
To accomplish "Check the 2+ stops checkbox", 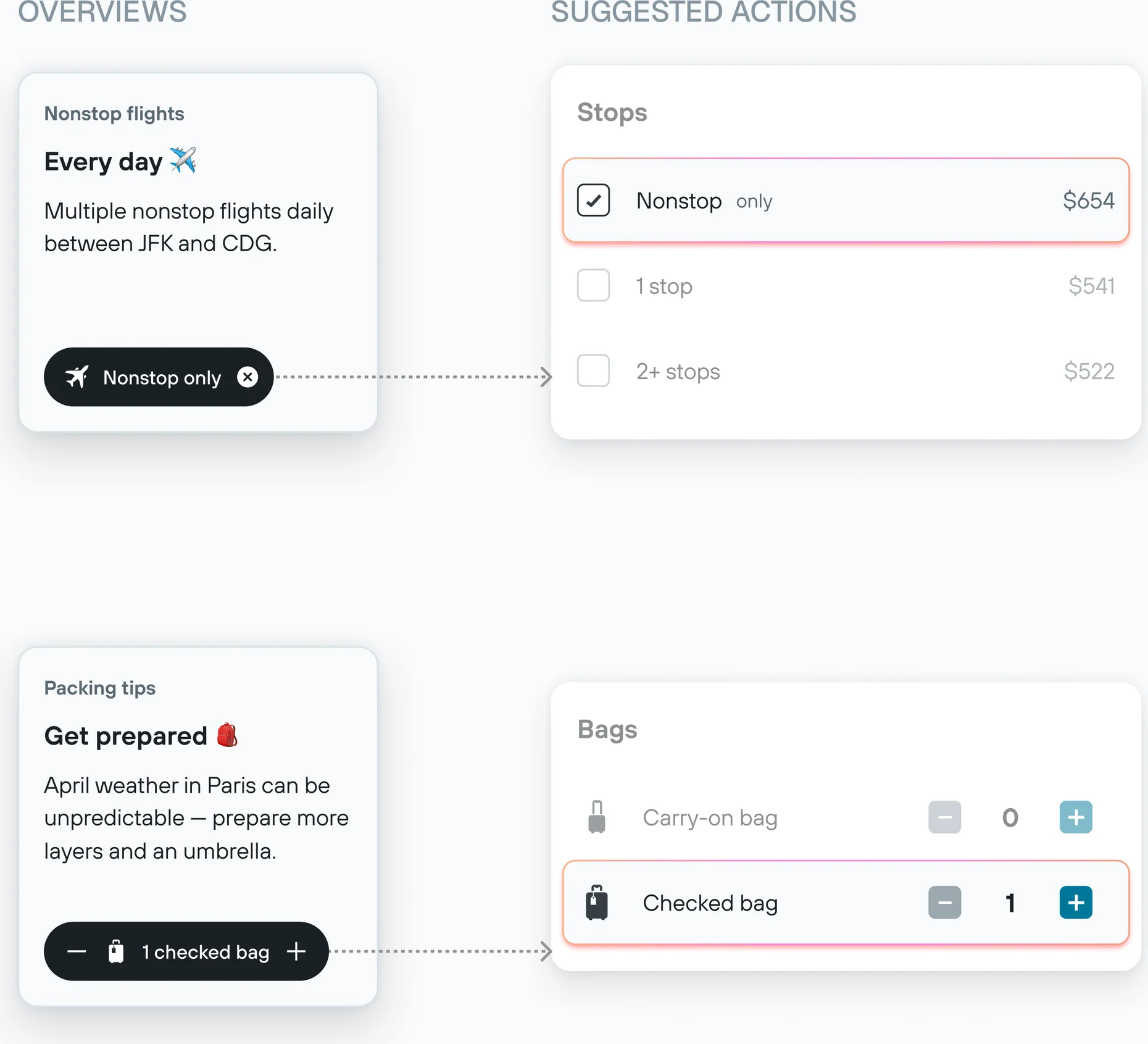I will pyautogui.click(x=593, y=370).
